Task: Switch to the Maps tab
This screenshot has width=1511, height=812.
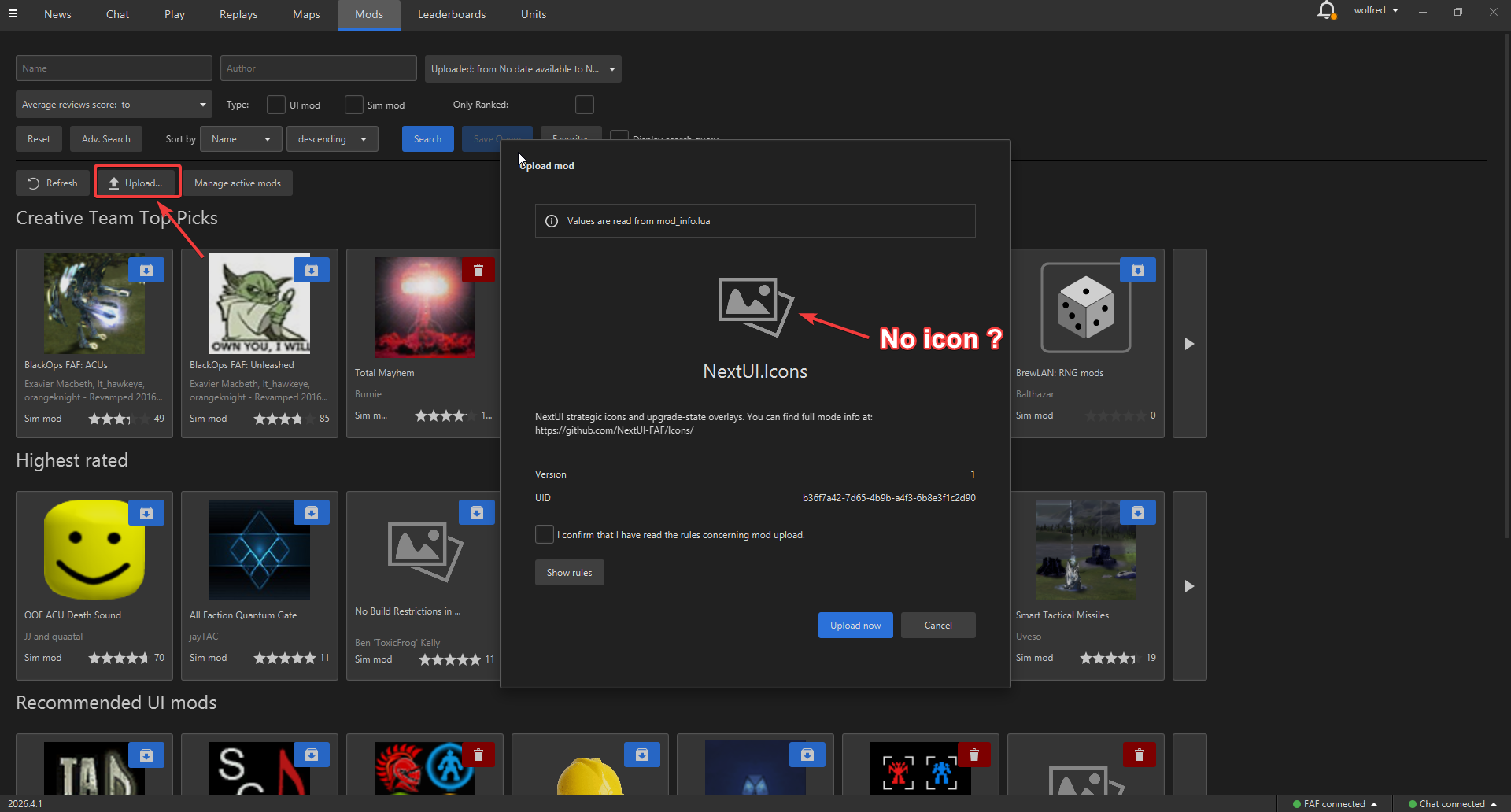Action: (x=306, y=14)
